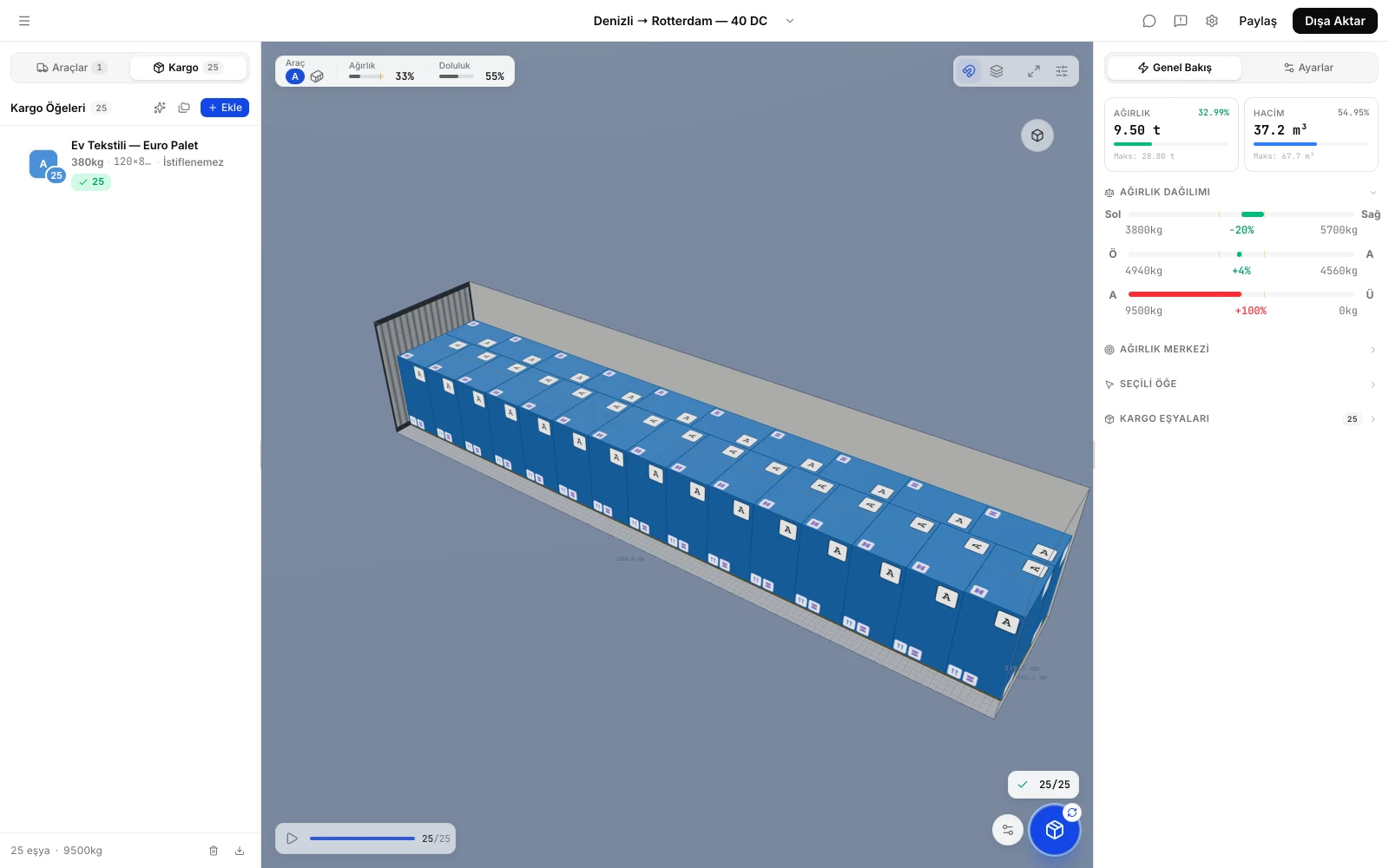Select the Ev Tekstili — Euro Palet item
This screenshot has height=868, width=1389.
click(130, 163)
